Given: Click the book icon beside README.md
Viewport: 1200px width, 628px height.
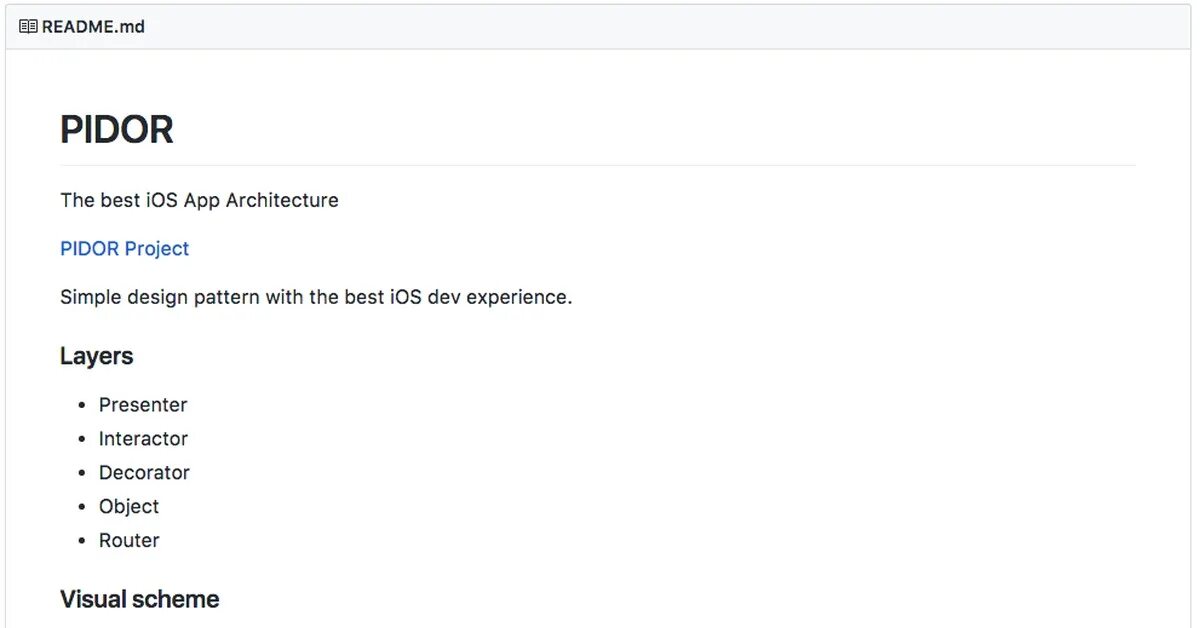Looking at the screenshot, I should click(28, 27).
